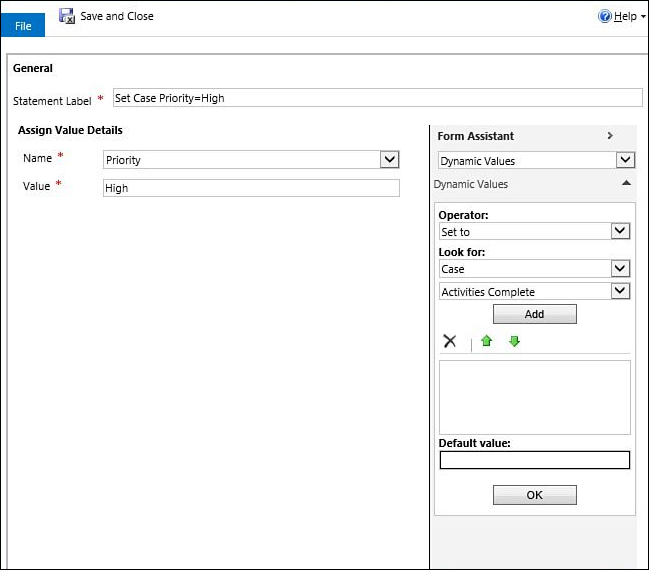Click the X delete icon below Add
Image resolution: width=649 pixels, height=570 pixels.
click(449, 341)
